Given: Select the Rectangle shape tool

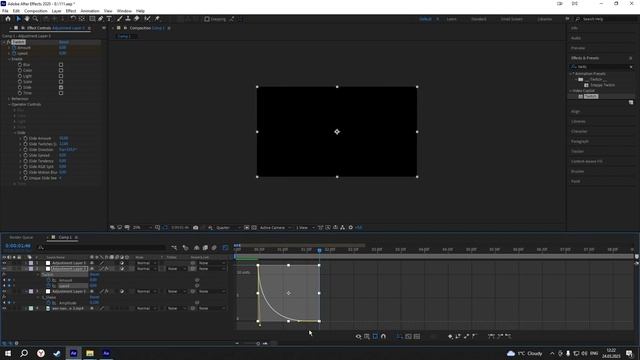Looking at the screenshot, I should [92, 19].
